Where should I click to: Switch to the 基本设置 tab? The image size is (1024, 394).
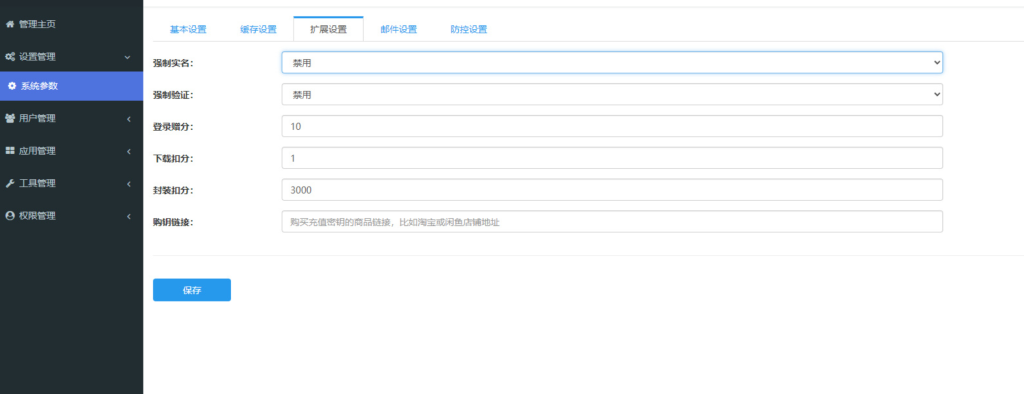click(x=188, y=29)
